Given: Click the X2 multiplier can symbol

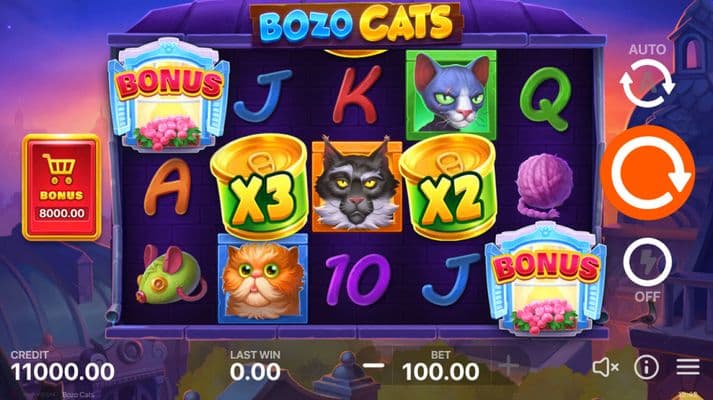Looking at the screenshot, I should (448, 187).
